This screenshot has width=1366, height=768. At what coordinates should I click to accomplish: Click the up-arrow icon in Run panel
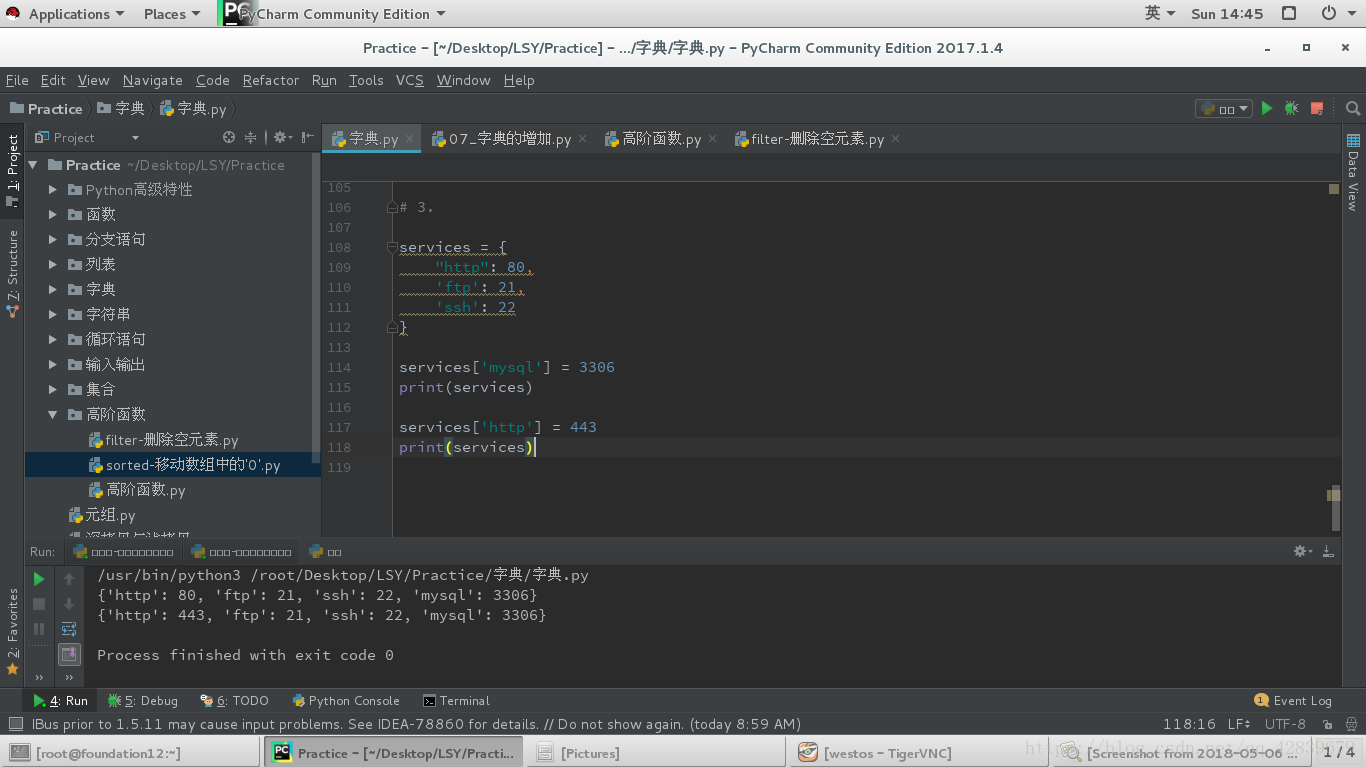(x=69, y=579)
